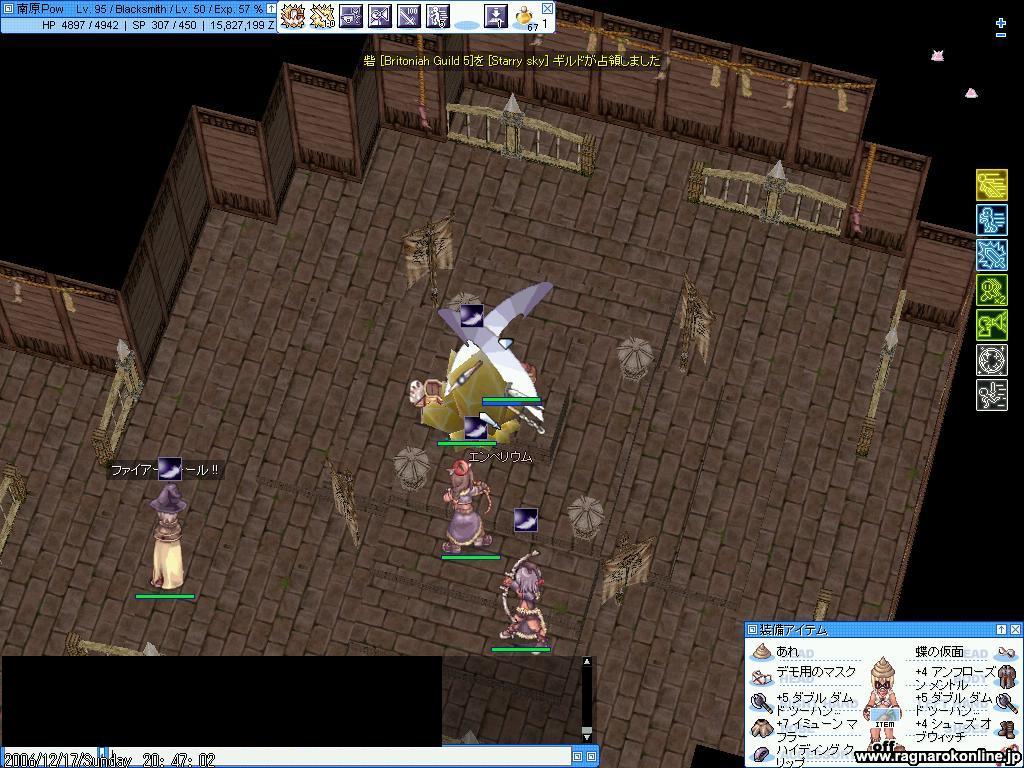1024x768 pixels.
Task: Click the green x2 buff icon
Action: pos(991,290)
